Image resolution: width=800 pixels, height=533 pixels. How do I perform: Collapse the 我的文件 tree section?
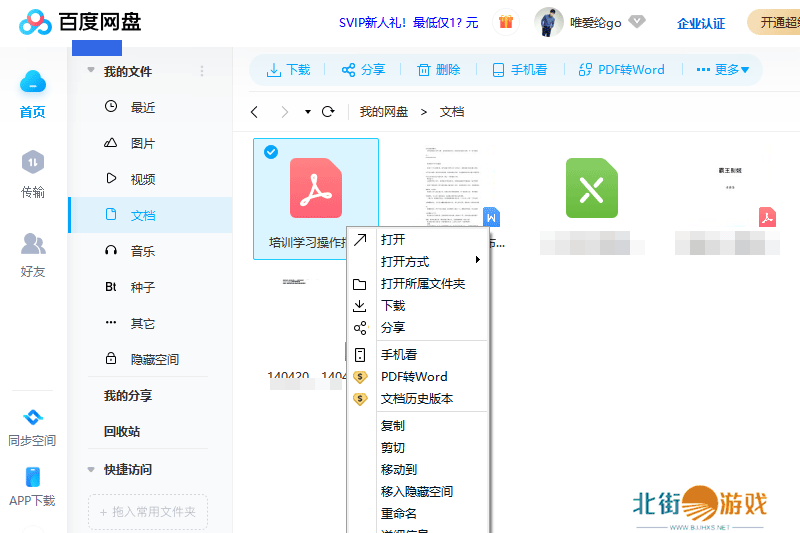(x=91, y=71)
